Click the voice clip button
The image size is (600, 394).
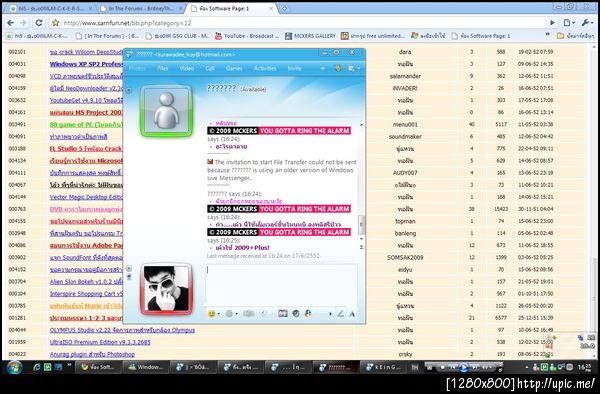(265, 314)
